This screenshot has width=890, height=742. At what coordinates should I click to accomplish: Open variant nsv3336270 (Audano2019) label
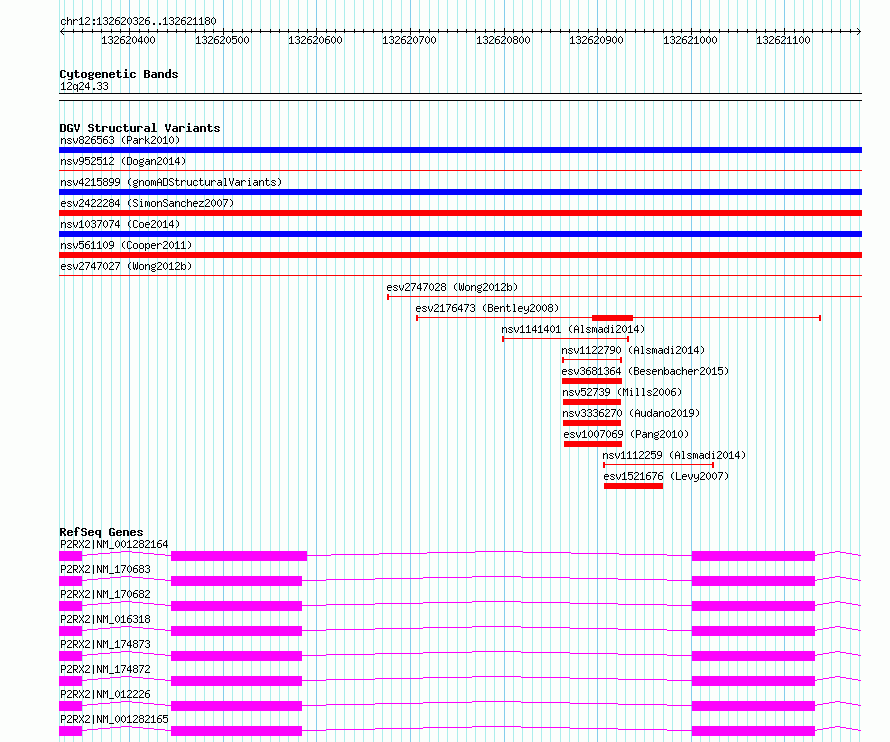click(x=631, y=413)
